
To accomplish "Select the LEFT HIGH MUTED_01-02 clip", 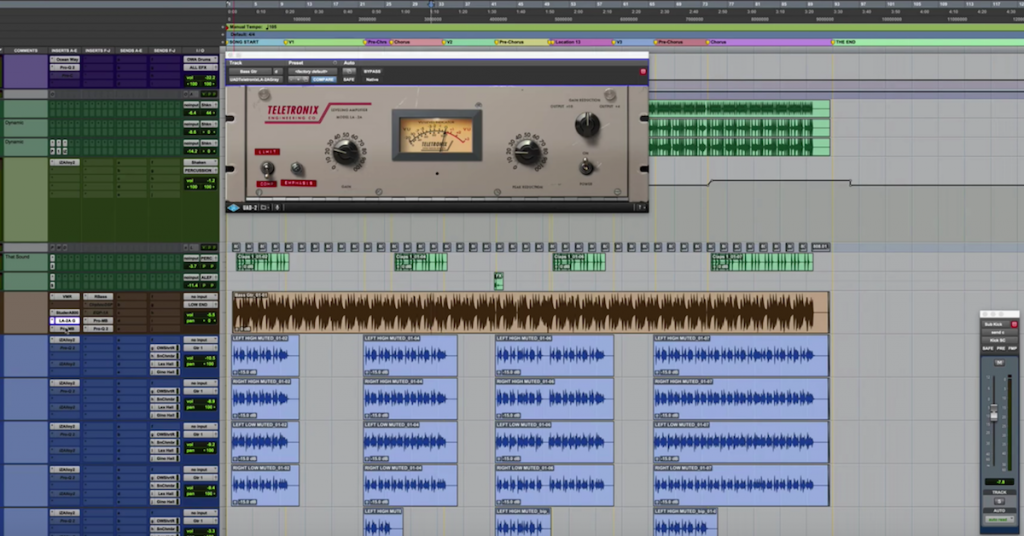I will [x=265, y=355].
